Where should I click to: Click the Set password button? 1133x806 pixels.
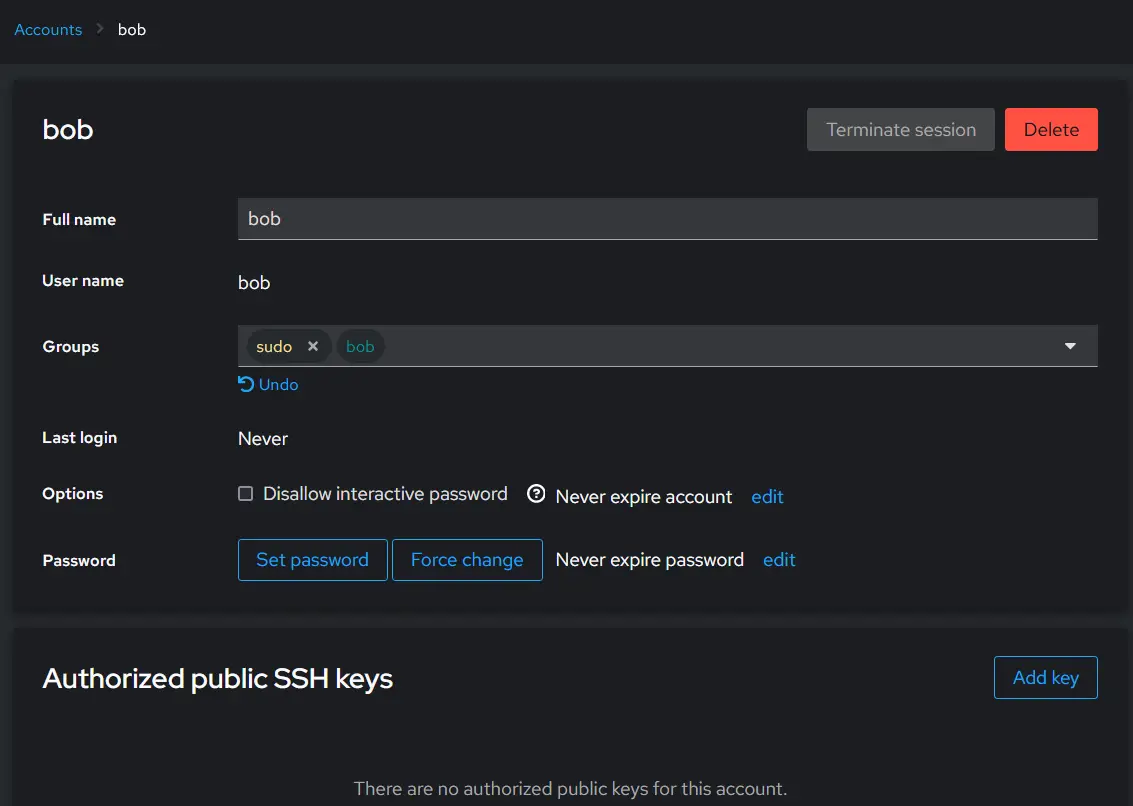[x=312, y=560]
